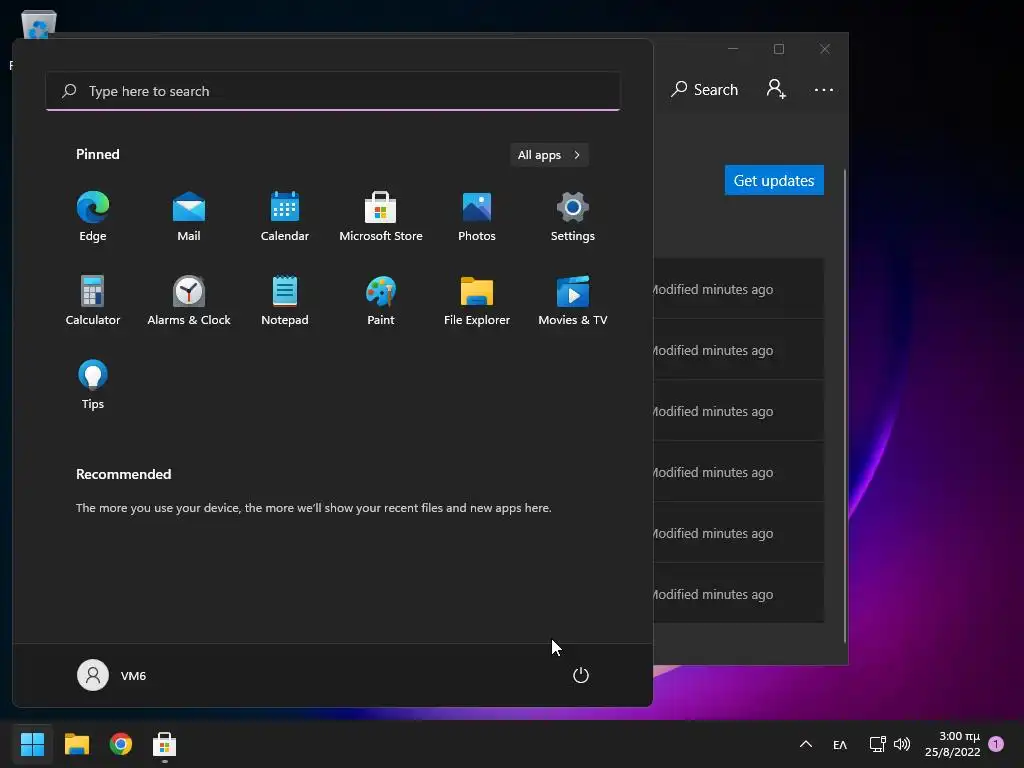Open Microsoft Store from pinned apps
Screen dimensions: 1024x768
[381, 217]
